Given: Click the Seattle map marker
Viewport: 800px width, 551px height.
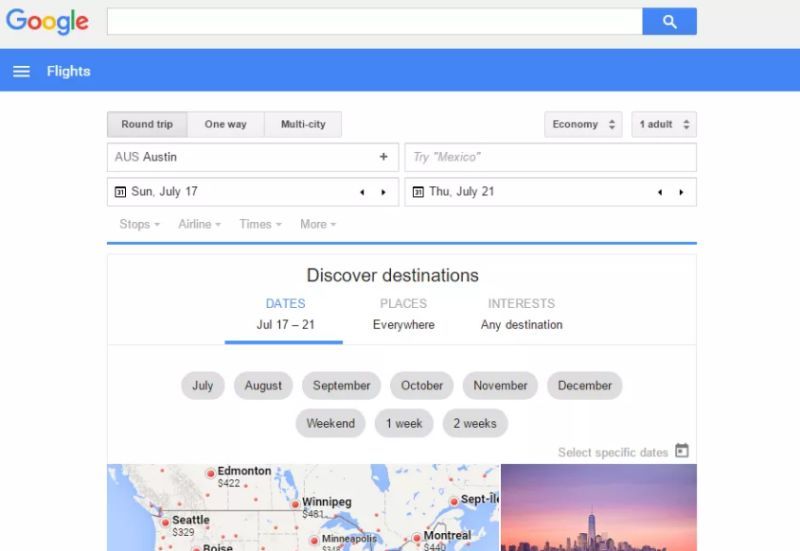Looking at the screenshot, I should pyautogui.click(x=165, y=522).
